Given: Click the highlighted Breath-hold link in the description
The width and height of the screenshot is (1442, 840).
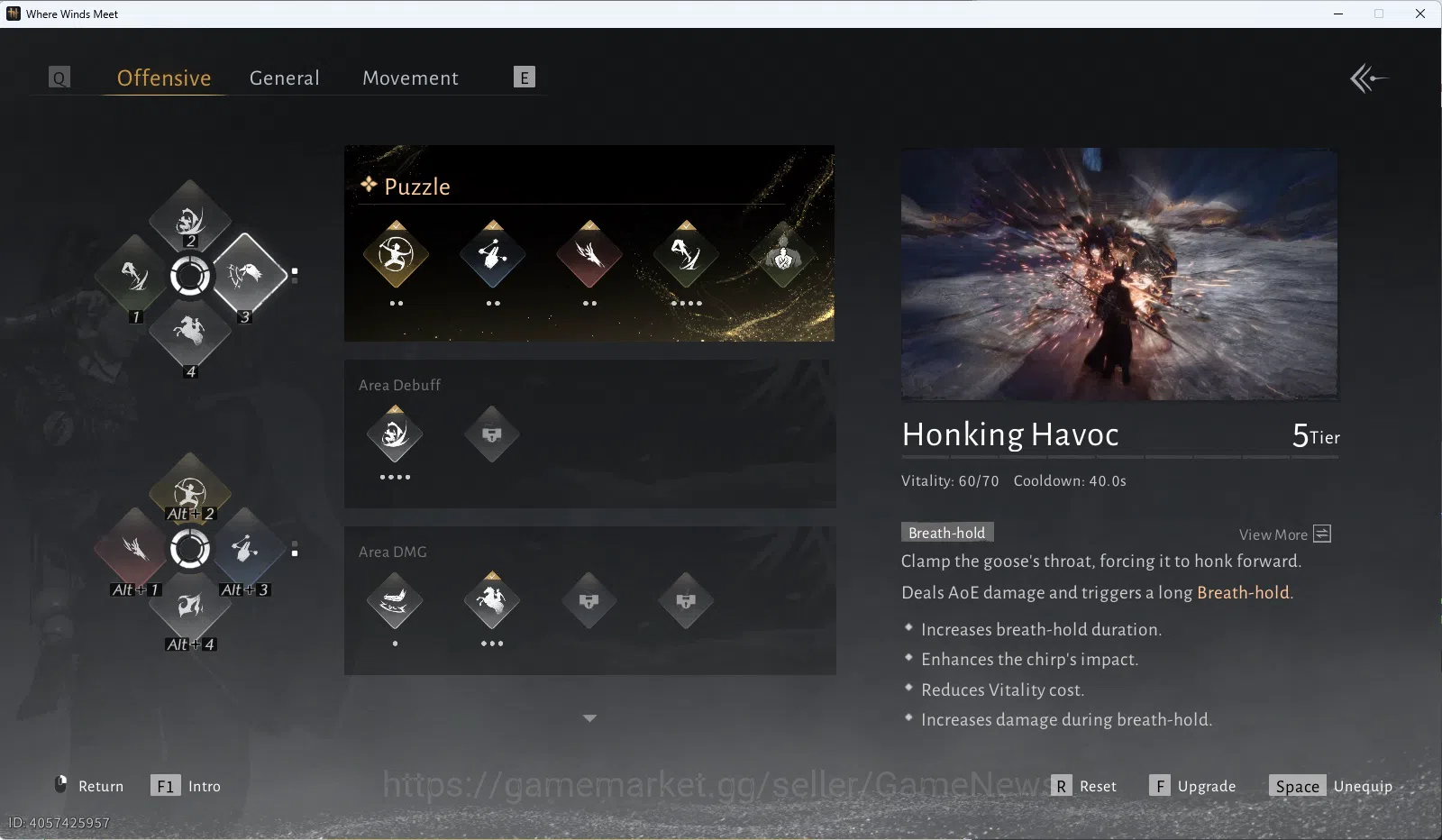Looking at the screenshot, I should tap(1243, 592).
